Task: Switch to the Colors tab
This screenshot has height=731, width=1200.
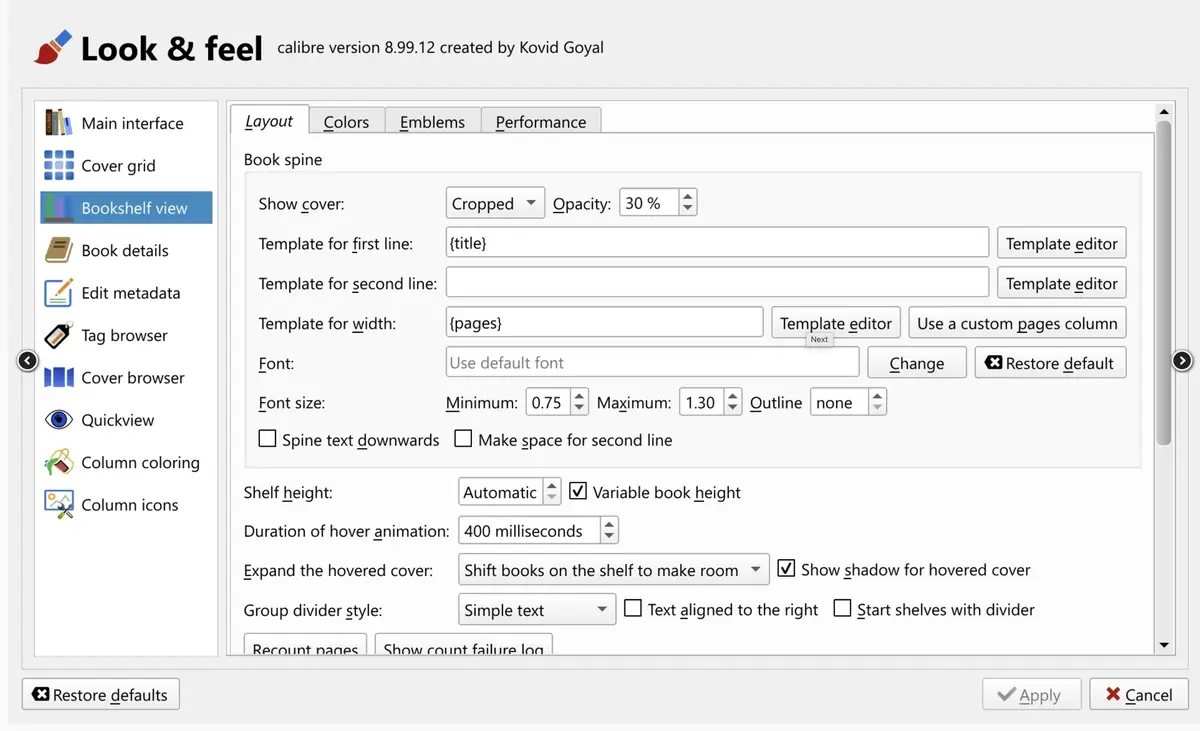Action: click(346, 122)
